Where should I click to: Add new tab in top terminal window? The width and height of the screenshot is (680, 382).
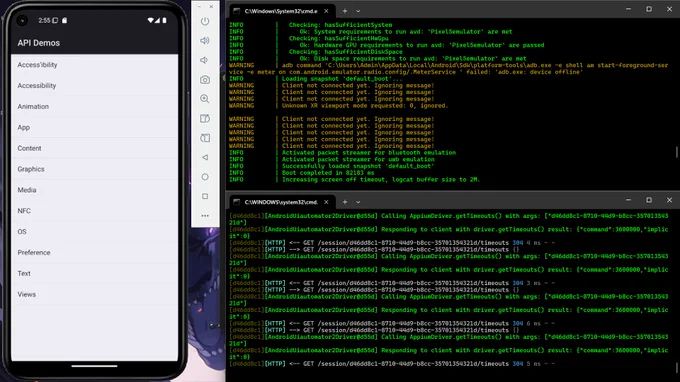[x=345, y=11]
